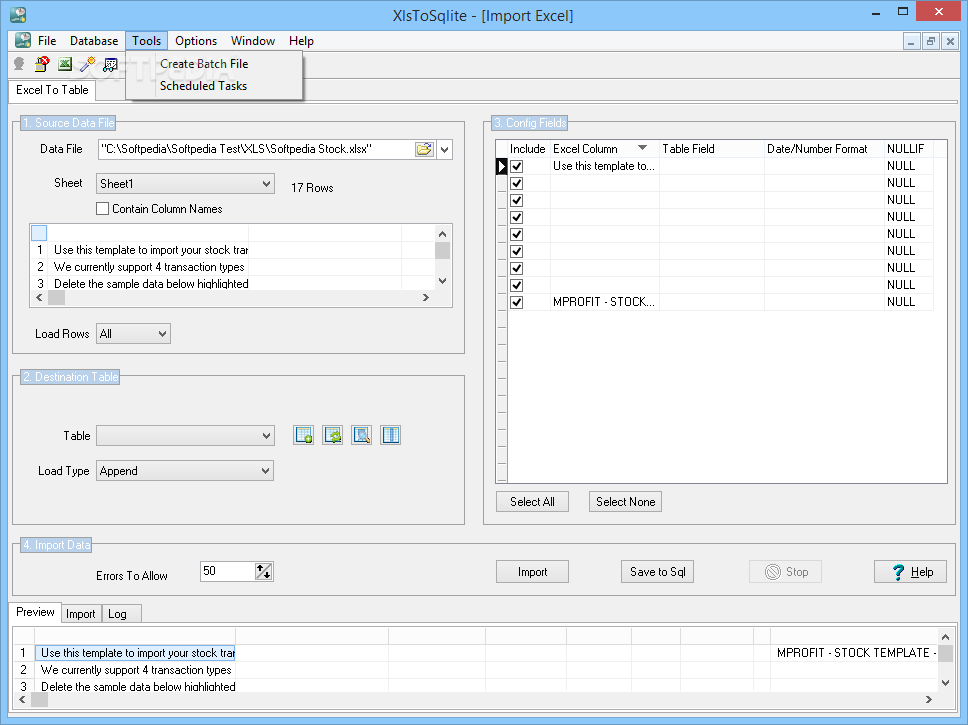Image resolution: width=968 pixels, height=725 pixels.
Task: Click the Save to Sql button
Action: tap(657, 572)
